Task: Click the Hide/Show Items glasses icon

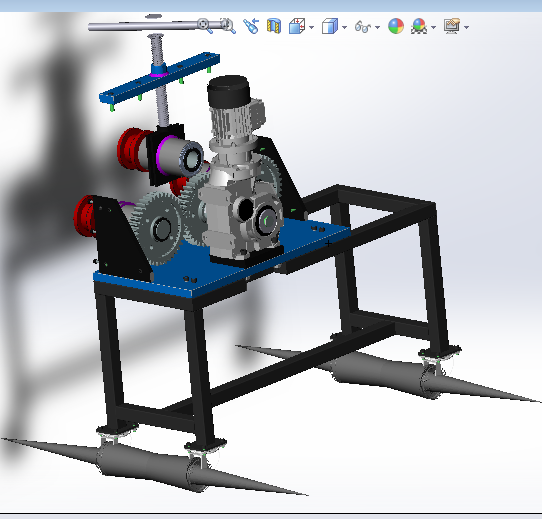Action: (x=363, y=27)
